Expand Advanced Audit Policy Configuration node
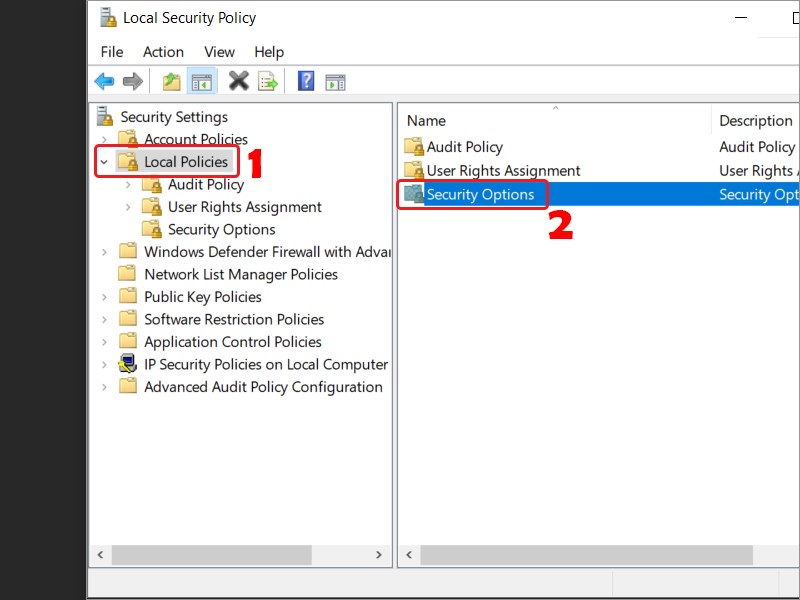800x600 pixels. click(x=104, y=387)
